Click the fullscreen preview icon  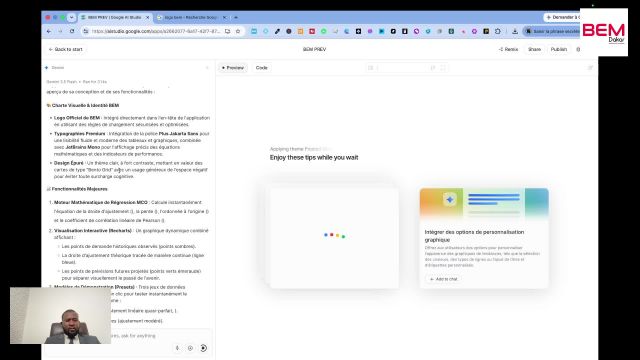(443, 68)
